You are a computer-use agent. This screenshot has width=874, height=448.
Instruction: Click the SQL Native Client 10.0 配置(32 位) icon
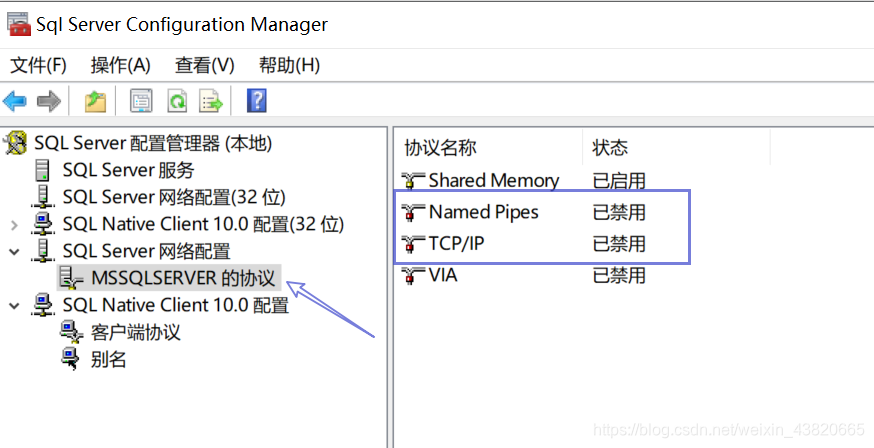(x=43, y=223)
